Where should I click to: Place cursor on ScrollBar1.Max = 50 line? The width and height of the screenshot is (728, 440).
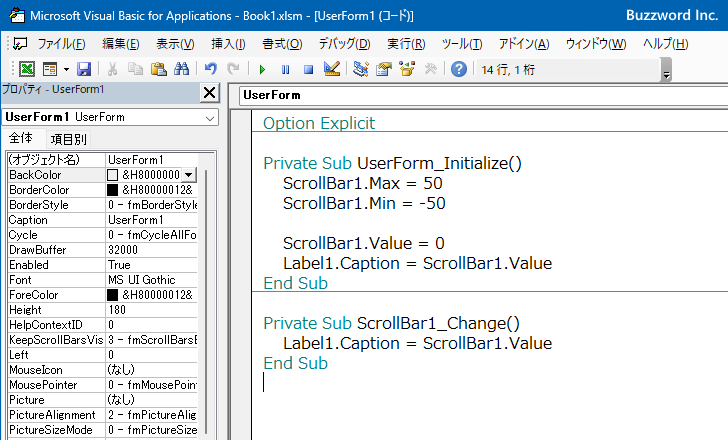(x=363, y=183)
